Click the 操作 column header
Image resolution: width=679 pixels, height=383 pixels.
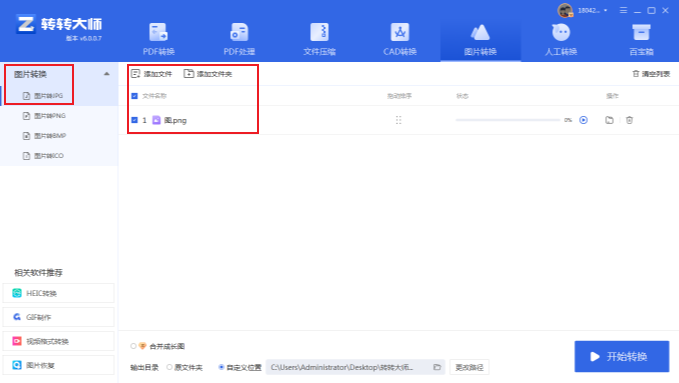click(612, 96)
